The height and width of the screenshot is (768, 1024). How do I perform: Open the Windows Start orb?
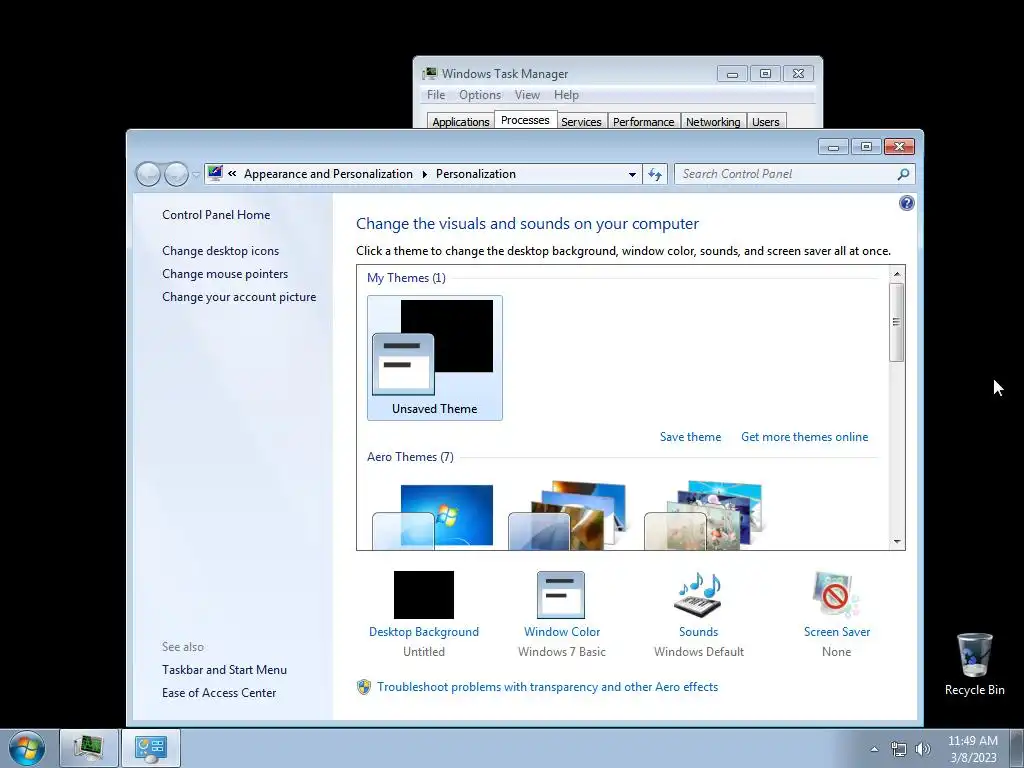click(27, 748)
